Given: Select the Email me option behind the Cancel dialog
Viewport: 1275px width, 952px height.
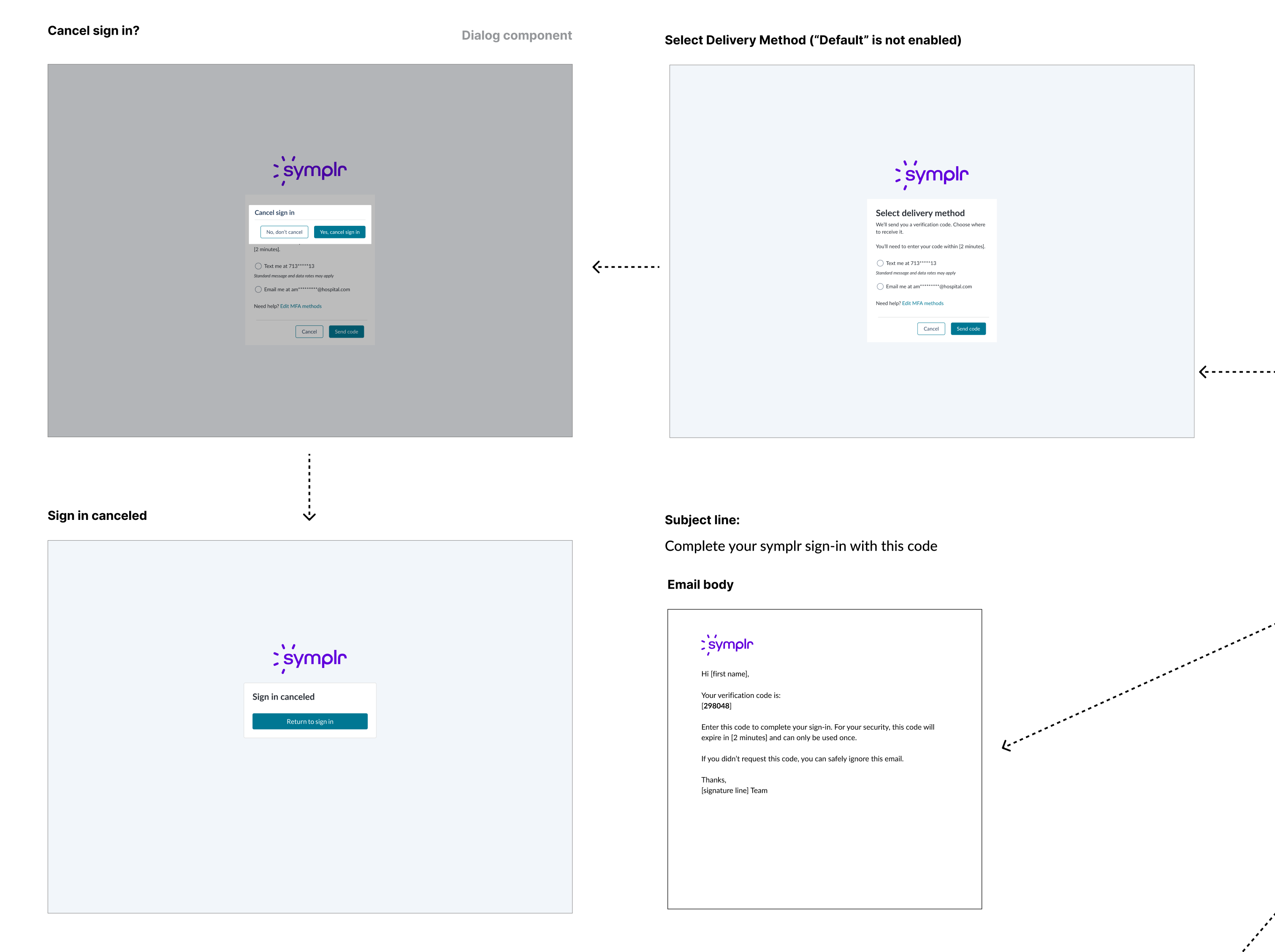Looking at the screenshot, I should pos(258,289).
